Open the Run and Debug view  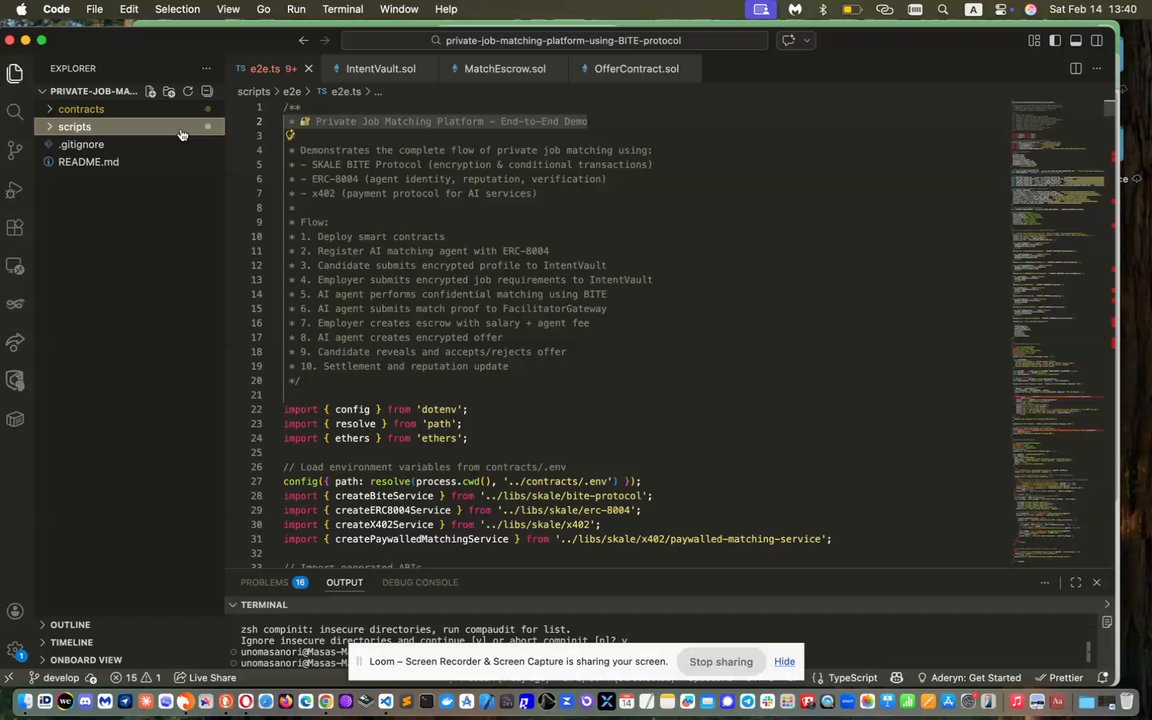coord(15,190)
